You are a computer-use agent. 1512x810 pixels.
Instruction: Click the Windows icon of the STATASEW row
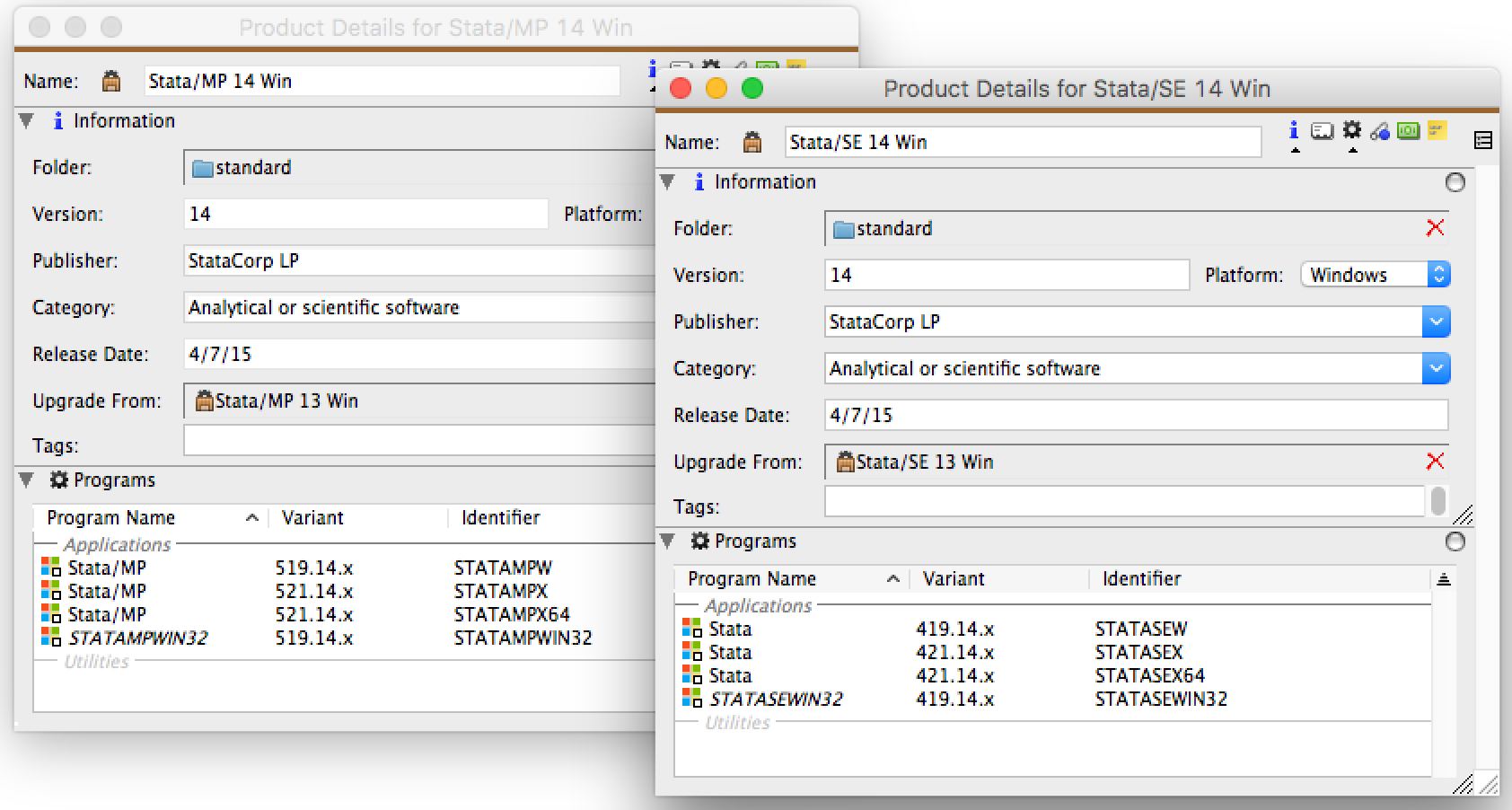point(691,629)
